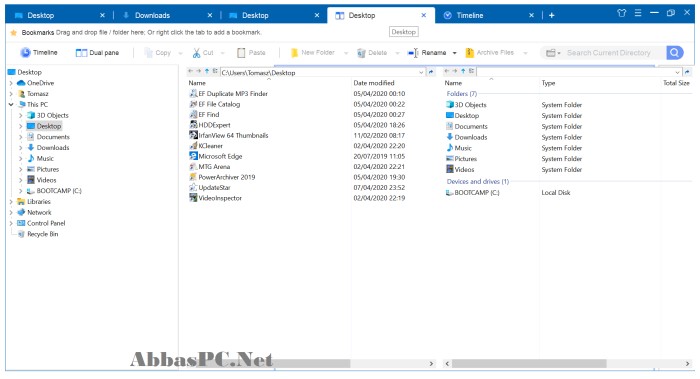Open the hamburger menu in title bar

coord(638,13)
